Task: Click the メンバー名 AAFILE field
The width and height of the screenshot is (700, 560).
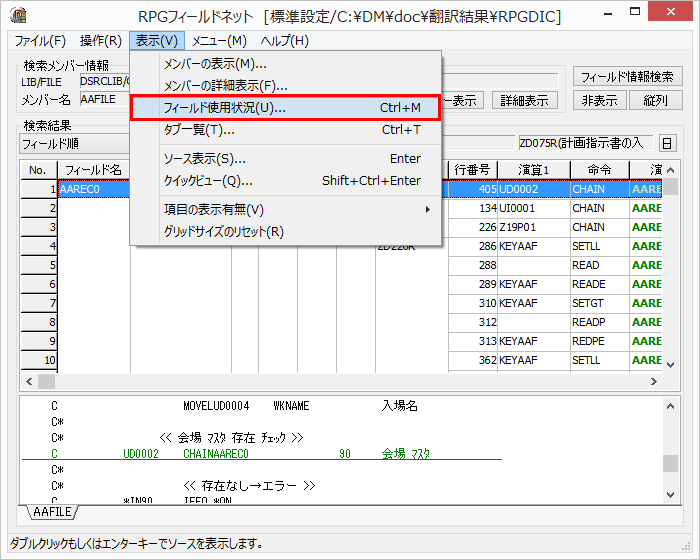Action: (105, 99)
